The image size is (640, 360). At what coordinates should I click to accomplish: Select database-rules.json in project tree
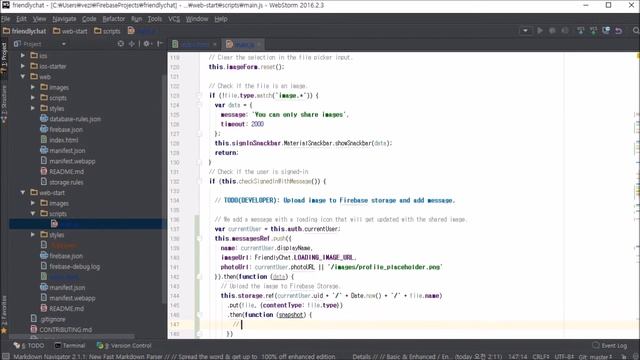[75, 119]
